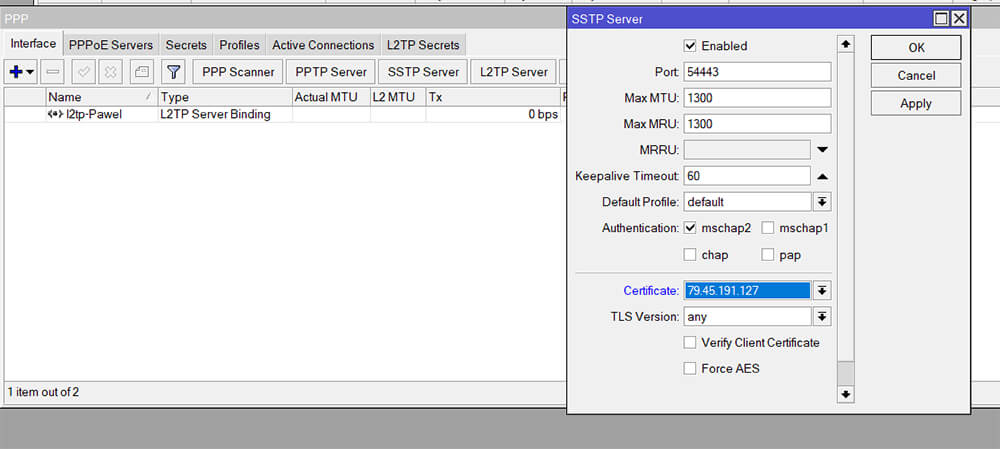Collapse the Keepalive Timeout field arrow
1000x449 pixels.
[x=823, y=176]
